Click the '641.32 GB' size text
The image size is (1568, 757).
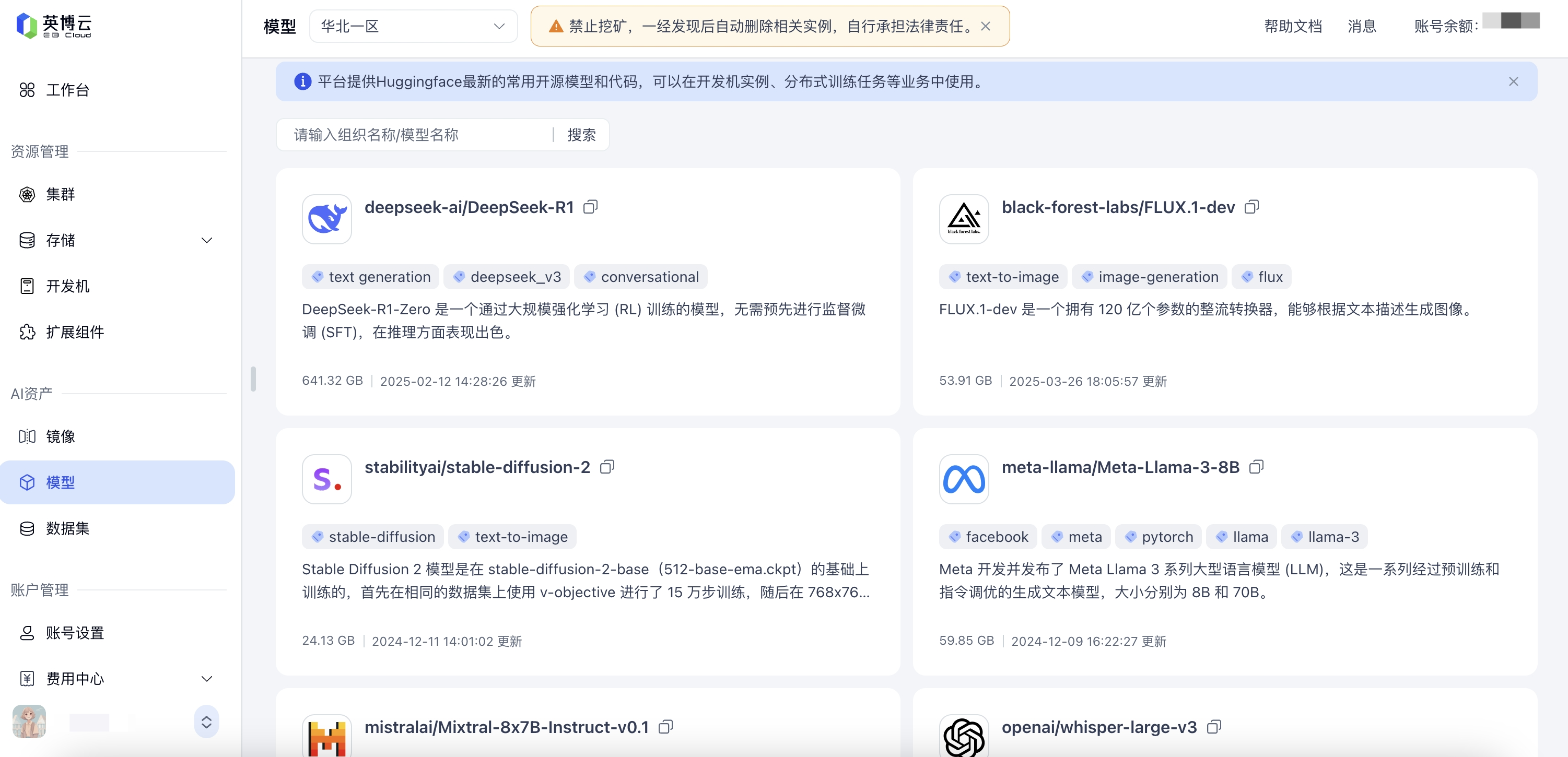332,381
